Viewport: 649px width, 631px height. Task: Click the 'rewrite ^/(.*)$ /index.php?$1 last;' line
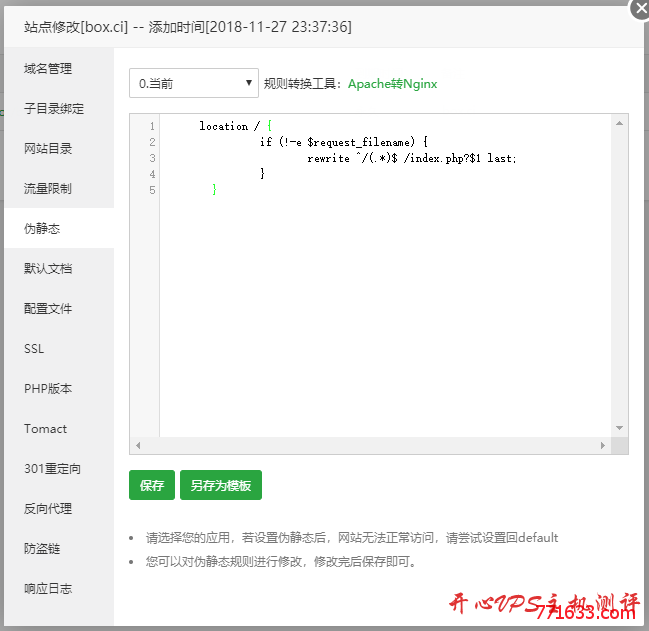coord(411,158)
